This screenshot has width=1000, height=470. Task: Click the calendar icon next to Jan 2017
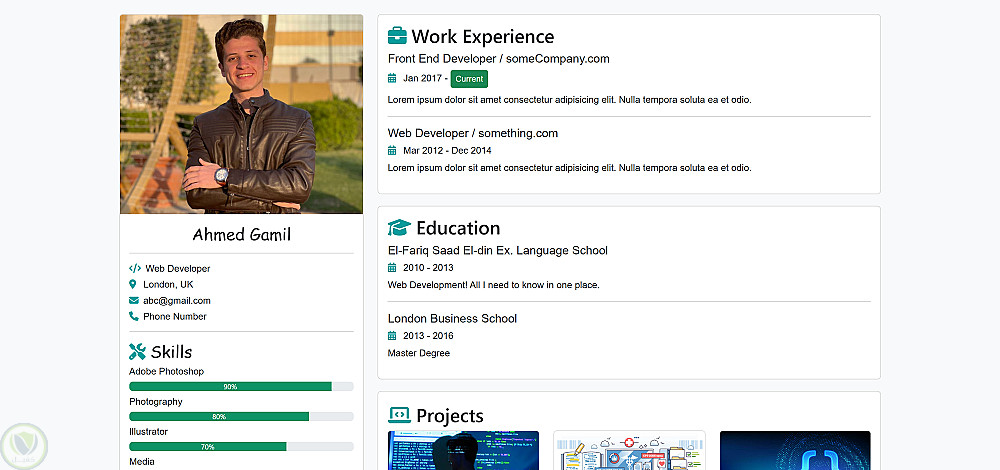(392, 78)
